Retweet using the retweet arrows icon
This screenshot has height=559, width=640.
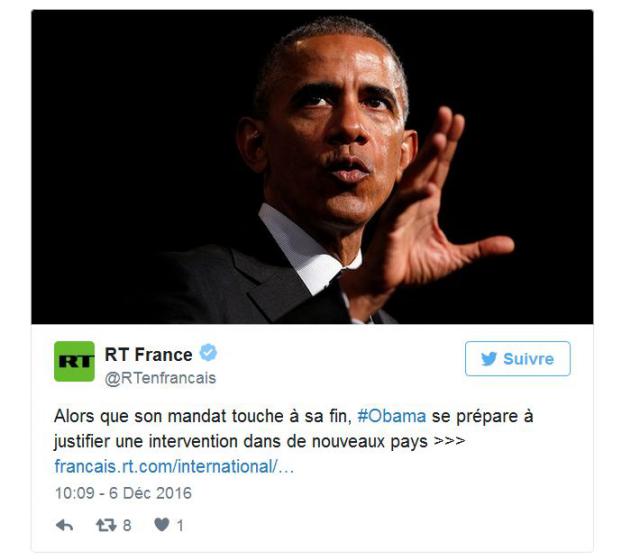tap(106, 525)
